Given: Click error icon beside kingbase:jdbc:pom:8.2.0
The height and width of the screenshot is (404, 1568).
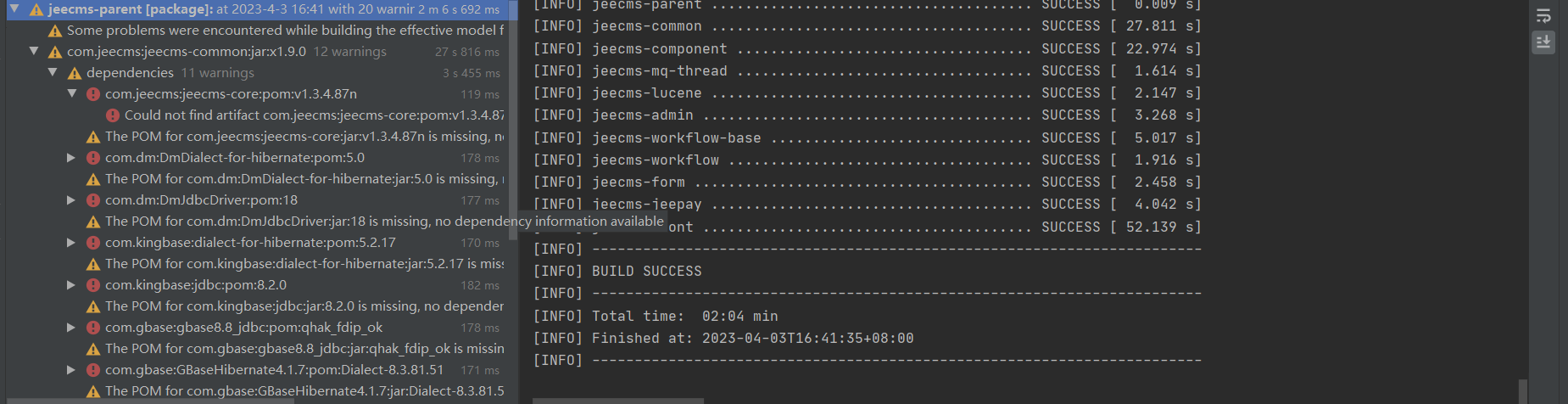Looking at the screenshot, I should tap(93, 285).
